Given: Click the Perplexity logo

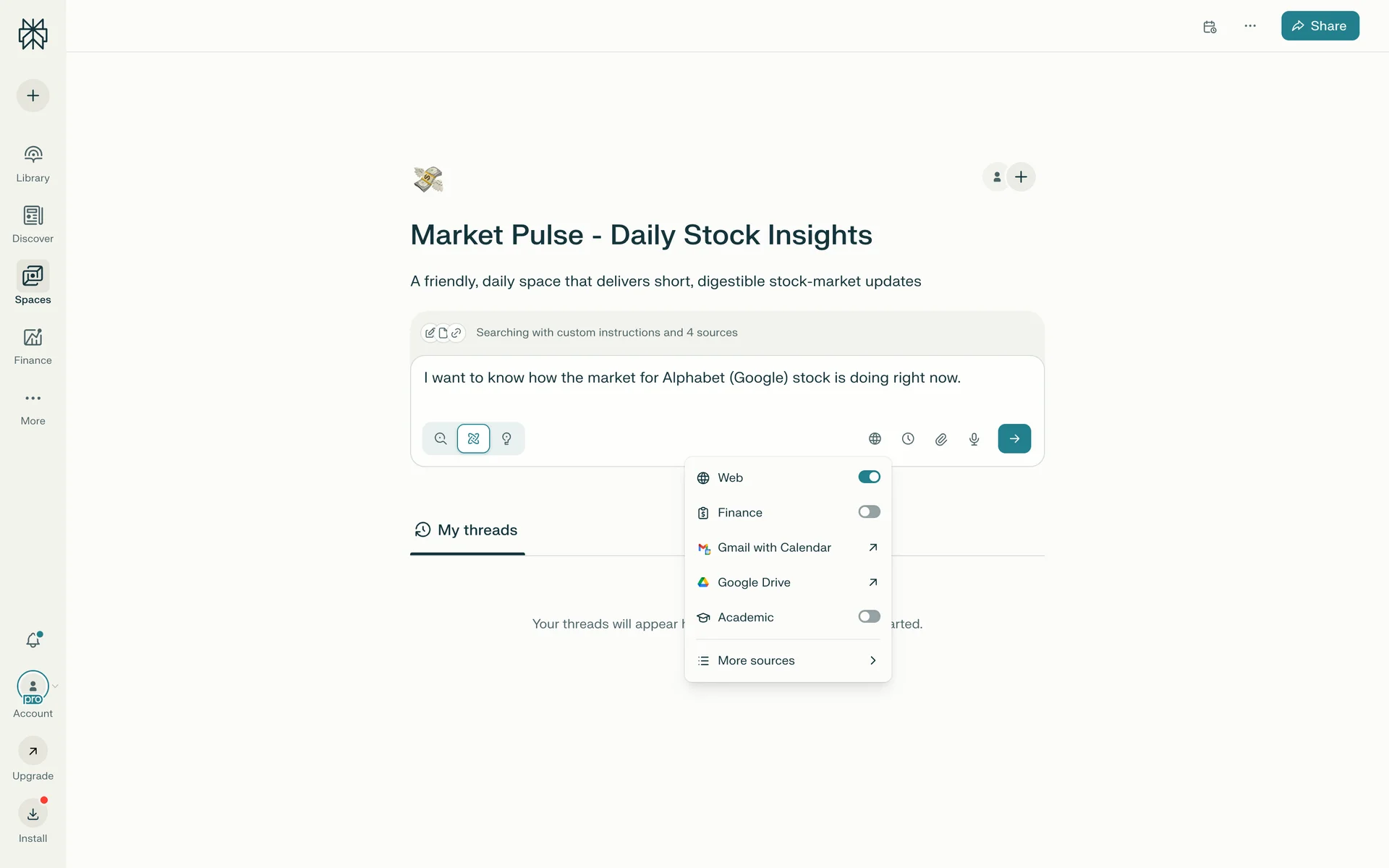Looking at the screenshot, I should [x=33, y=34].
